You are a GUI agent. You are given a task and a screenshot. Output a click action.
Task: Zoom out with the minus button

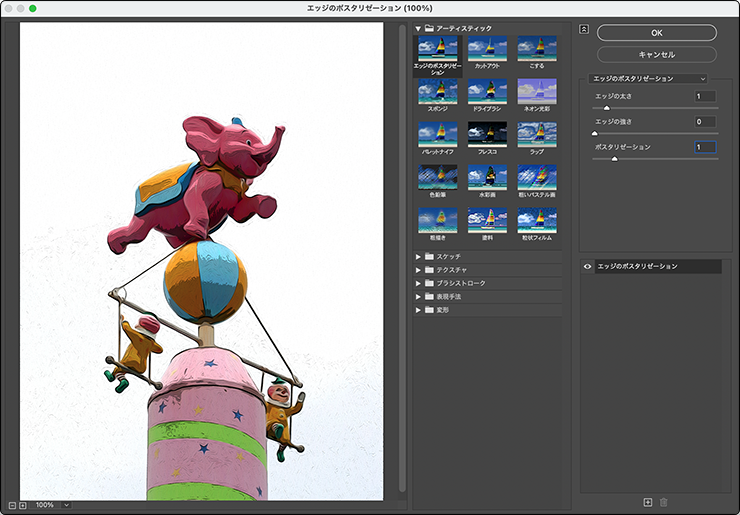(x=11, y=505)
